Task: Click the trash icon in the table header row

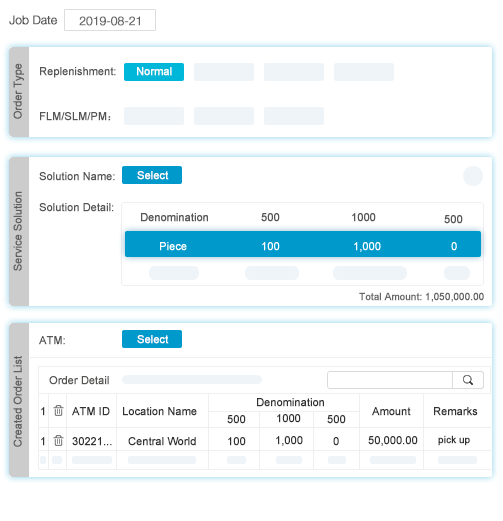Action: 58,411
